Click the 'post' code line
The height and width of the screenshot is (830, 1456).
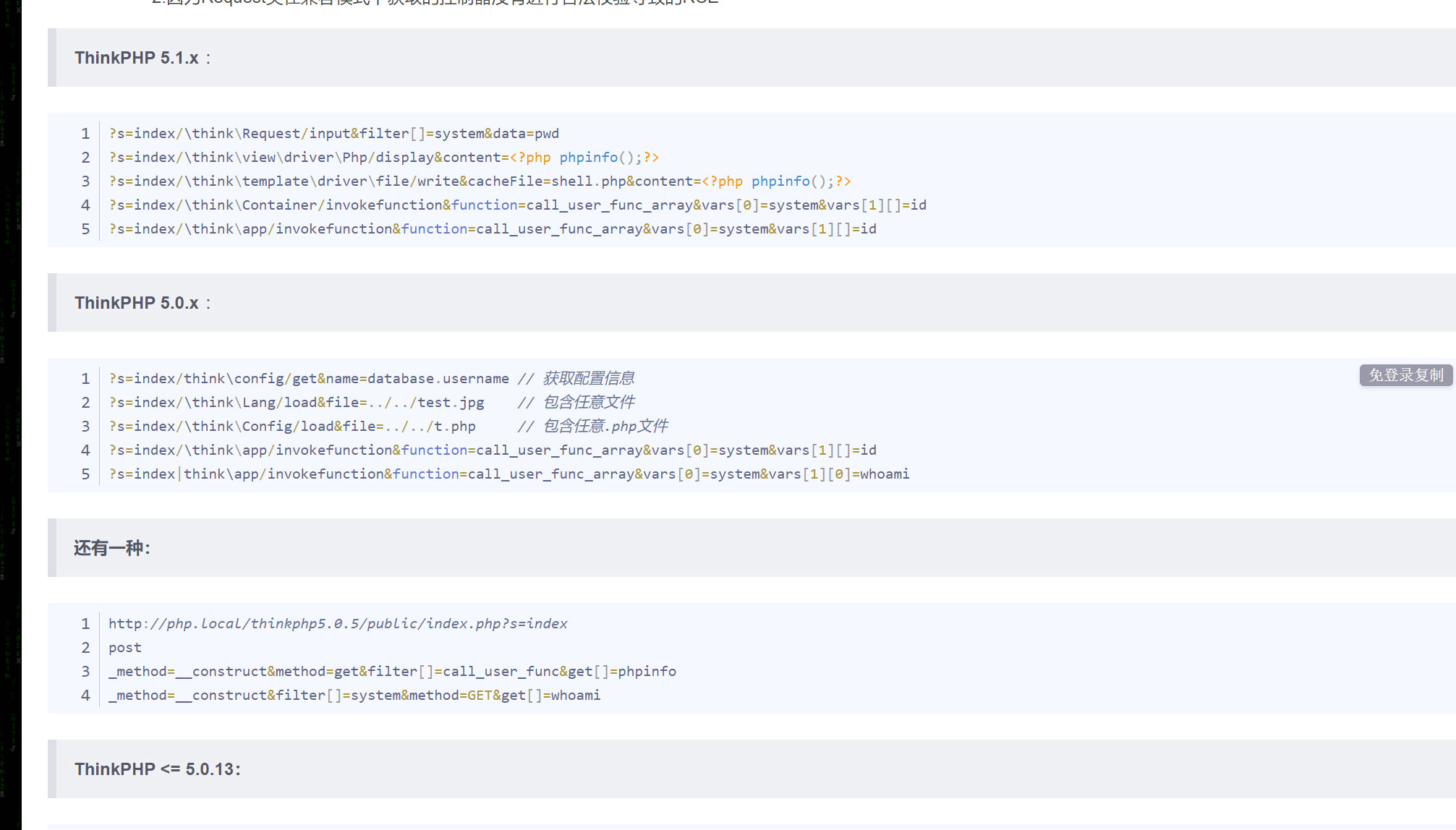point(125,648)
